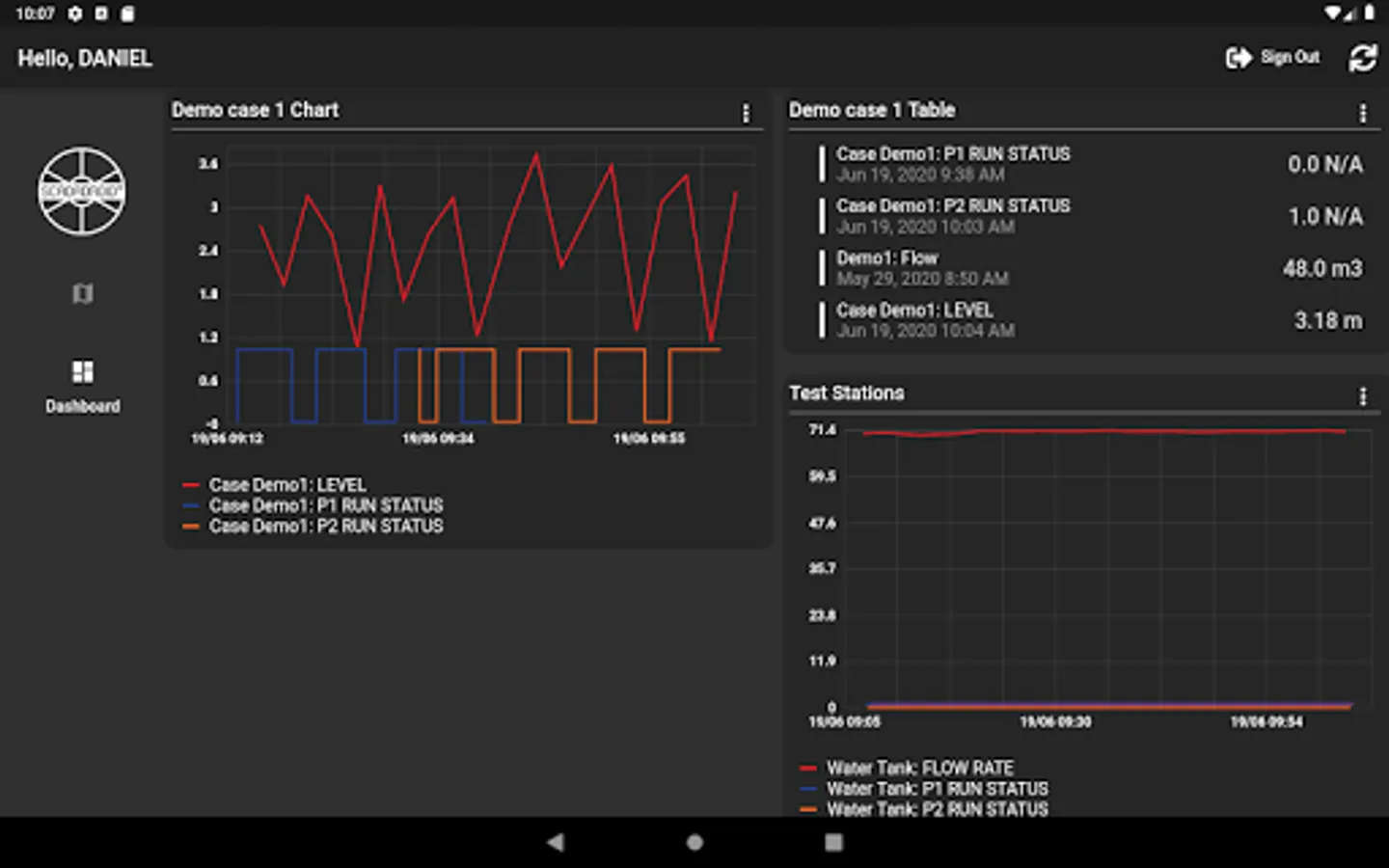Select the Case Demo1: P2 RUN STATUS table row
This screenshot has width=1389, height=868.
click(x=1091, y=216)
